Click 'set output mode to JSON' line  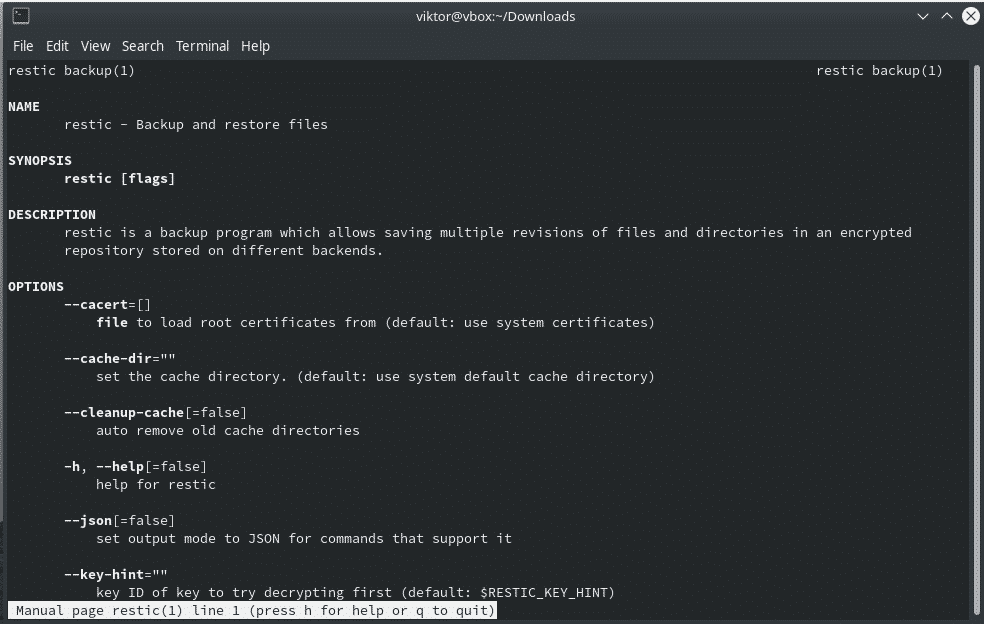click(x=304, y=539)
